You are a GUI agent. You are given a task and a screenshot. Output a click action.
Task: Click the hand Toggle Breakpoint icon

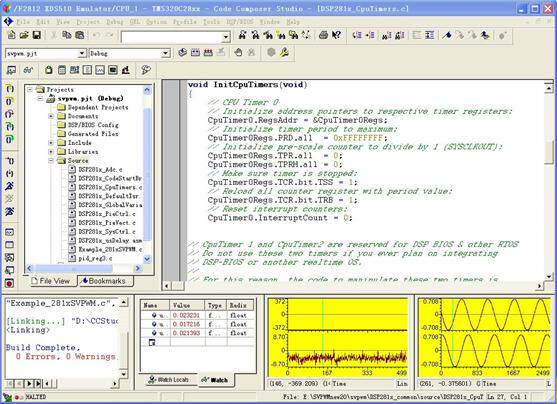click(238, 53)
